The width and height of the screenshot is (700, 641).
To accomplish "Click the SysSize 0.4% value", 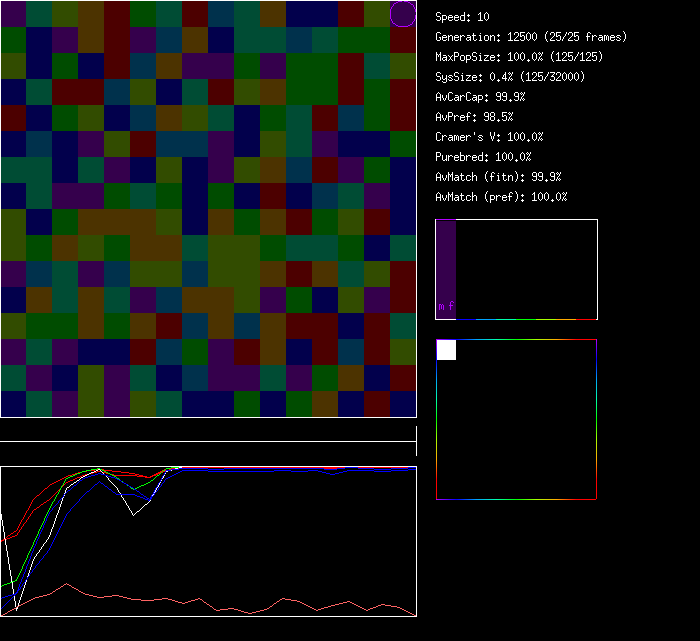I will (x=511, y=77).
